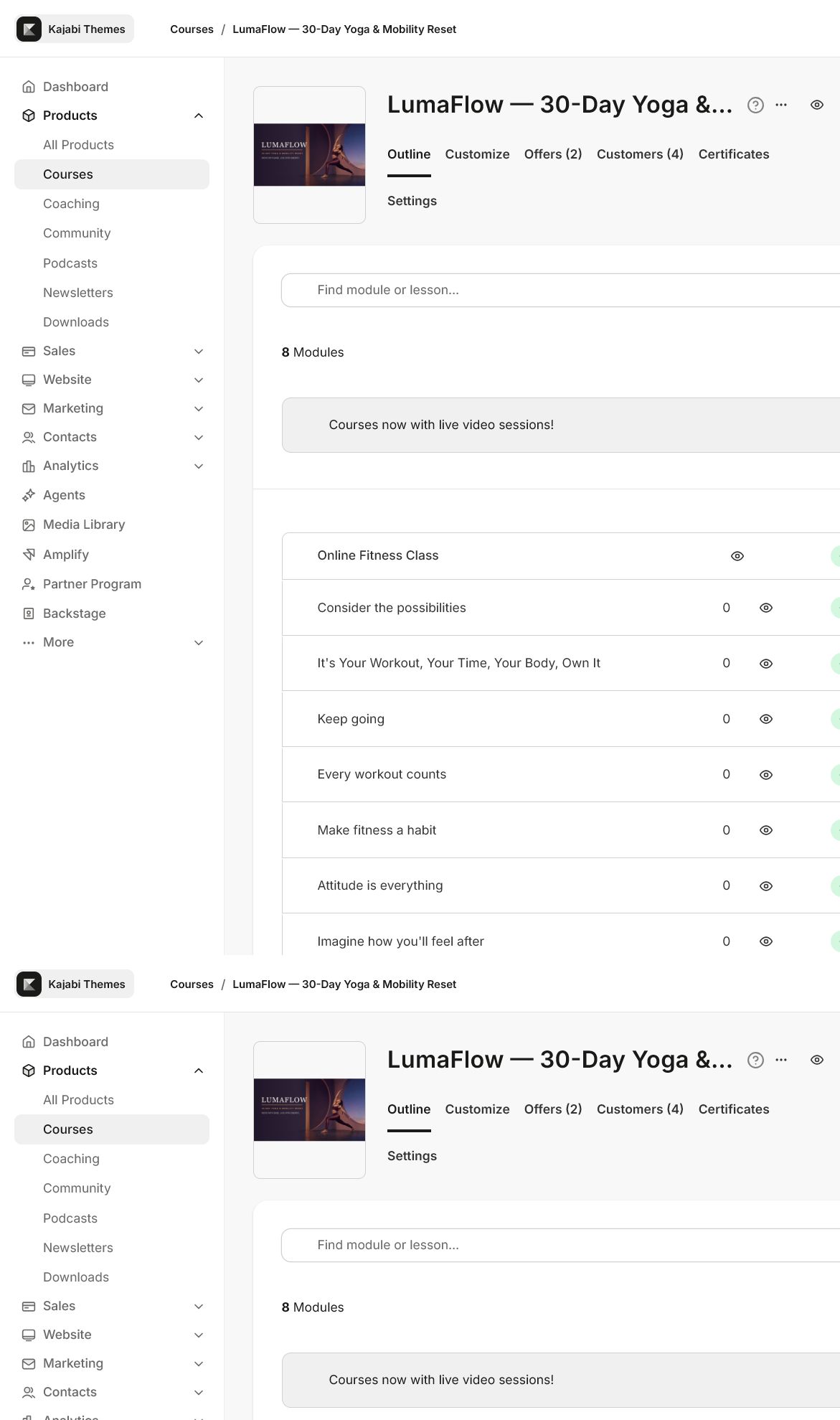Image resolution: width=840 pixels, height=1420 pixels.
Task: Select the Backstage menu label
Action: coord(75,613)
